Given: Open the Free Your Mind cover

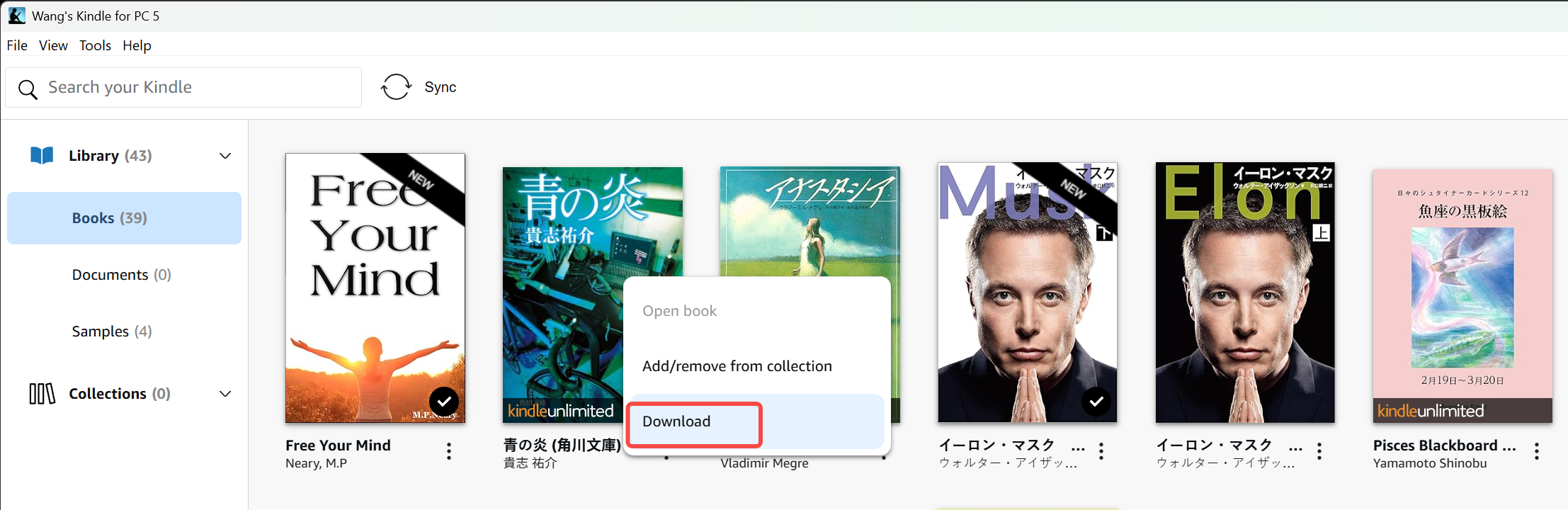Looking at the screenshot, I should (375, 288).
